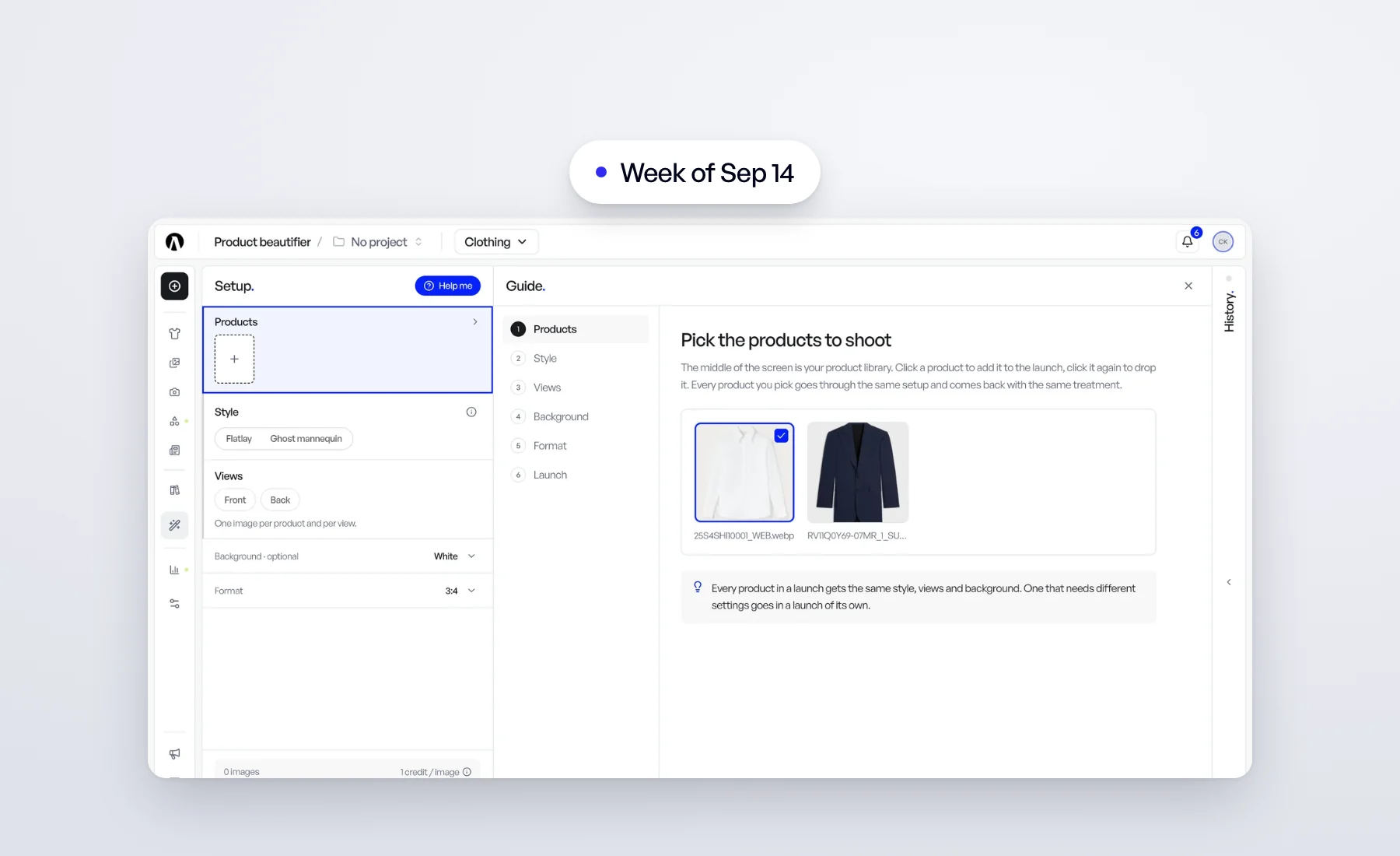Open the image gallery icon in sidebar
This screenshot has height=856, width=1400.
click(x=174, y=363)
